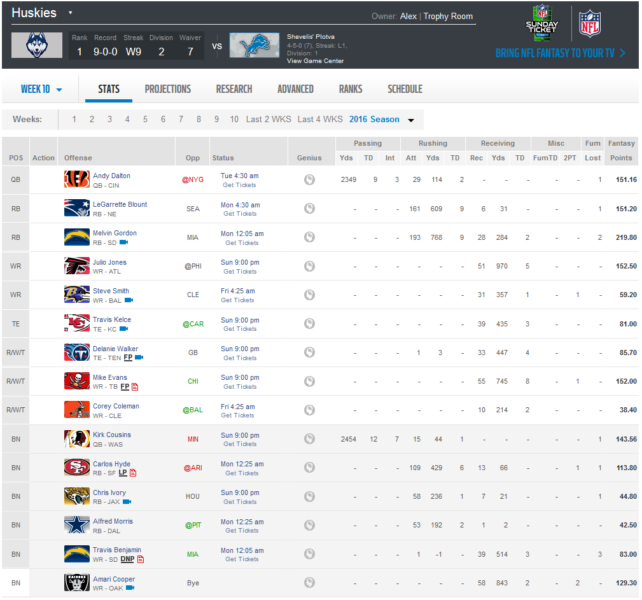Open the Genius clock icon for Melvin Gordon
Image resolution: width=642 pixels, height=600 pixels.
tap(309, 237)
